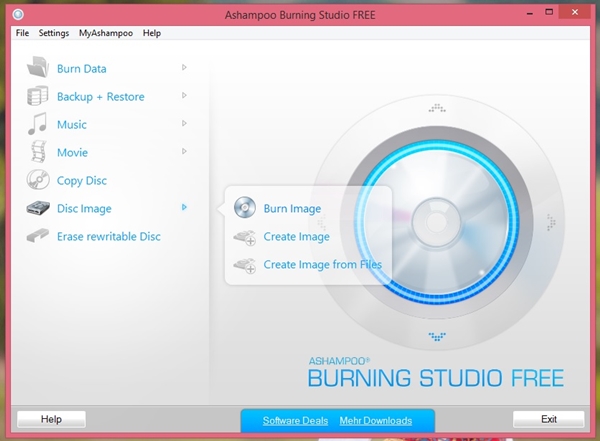Click the Create Image icon
The image size is (600, 441).
click(x=245, y=237)
